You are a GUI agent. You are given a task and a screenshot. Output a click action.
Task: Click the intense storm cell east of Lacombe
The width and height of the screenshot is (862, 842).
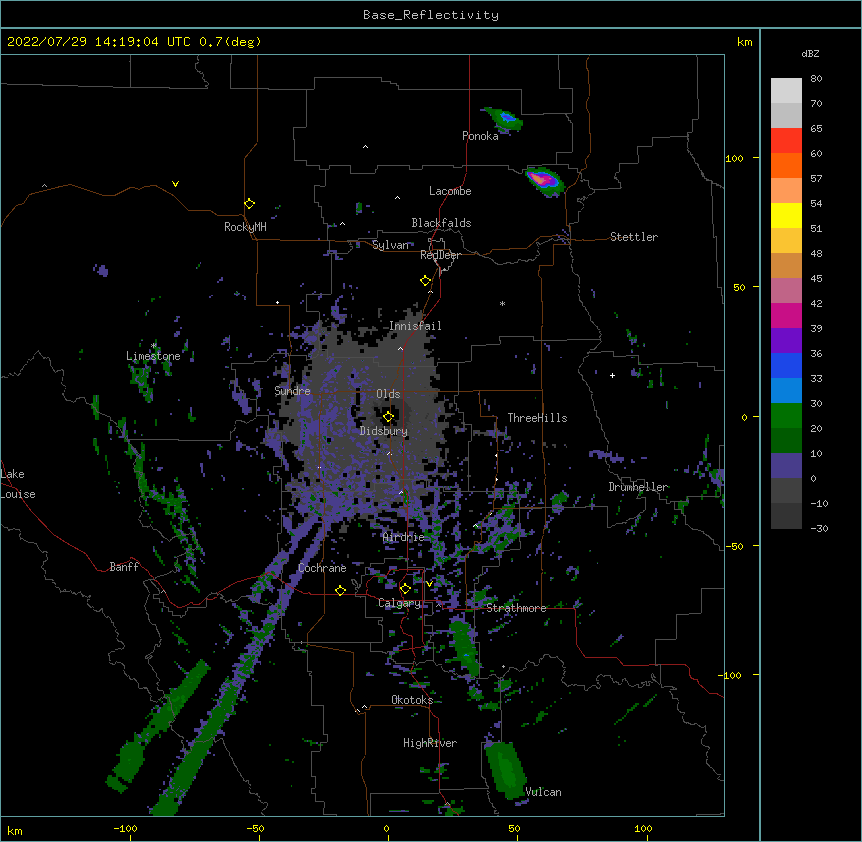click(544, 181)
